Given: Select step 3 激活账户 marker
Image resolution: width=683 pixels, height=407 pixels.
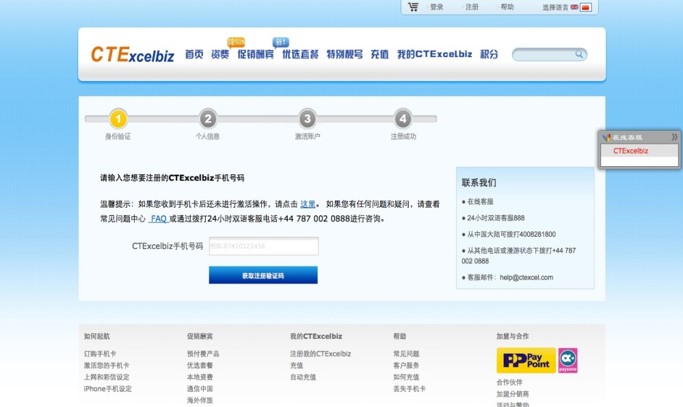Looking at the screenshot, I should 307,119.
